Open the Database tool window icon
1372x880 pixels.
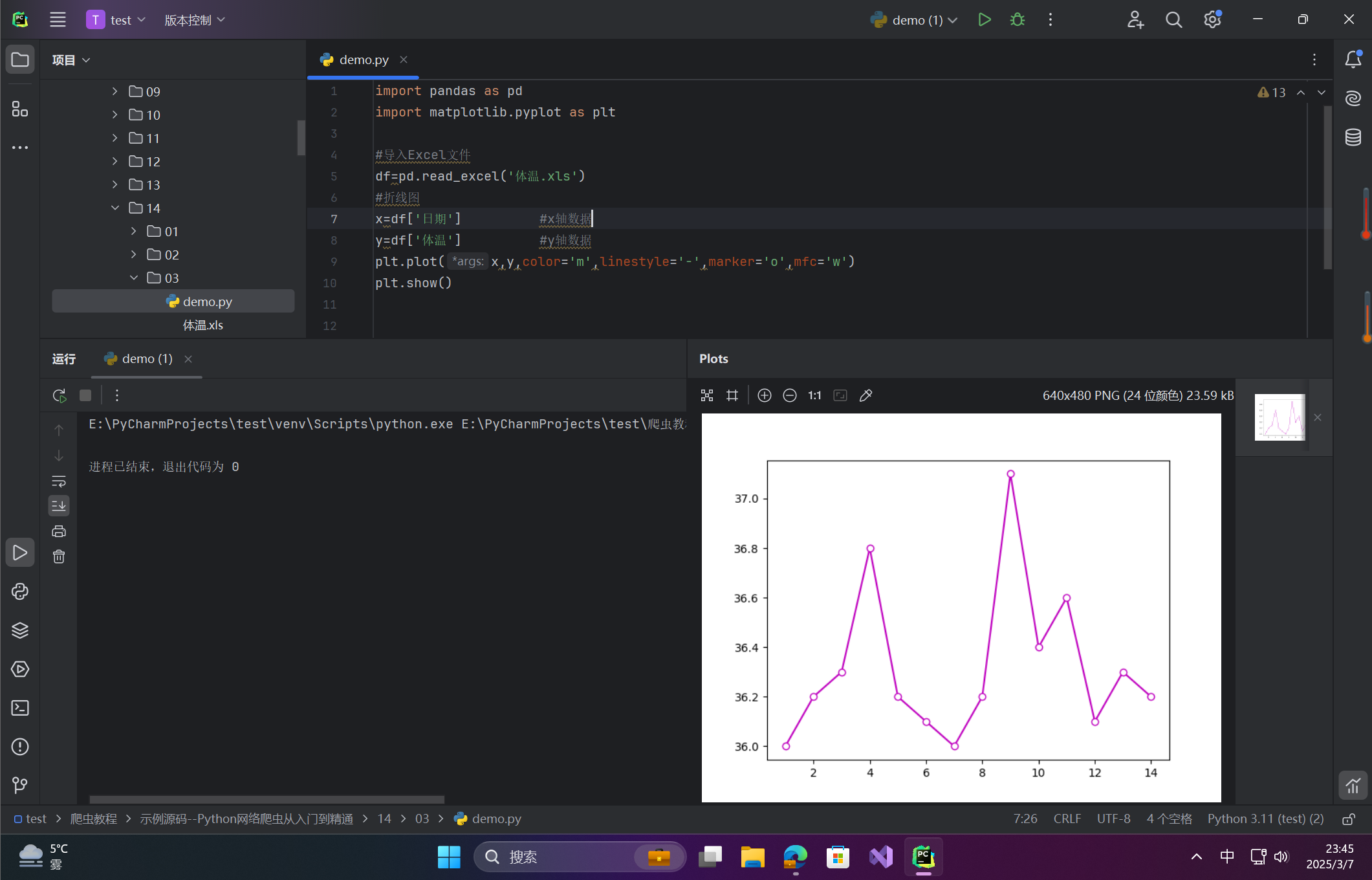(1353, 137)
